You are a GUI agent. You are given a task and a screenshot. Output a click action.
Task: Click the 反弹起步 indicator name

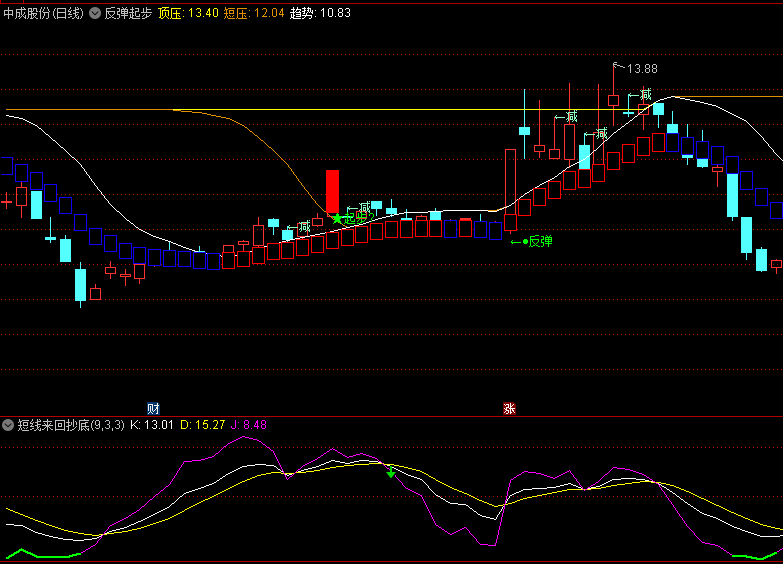(128, 13)
